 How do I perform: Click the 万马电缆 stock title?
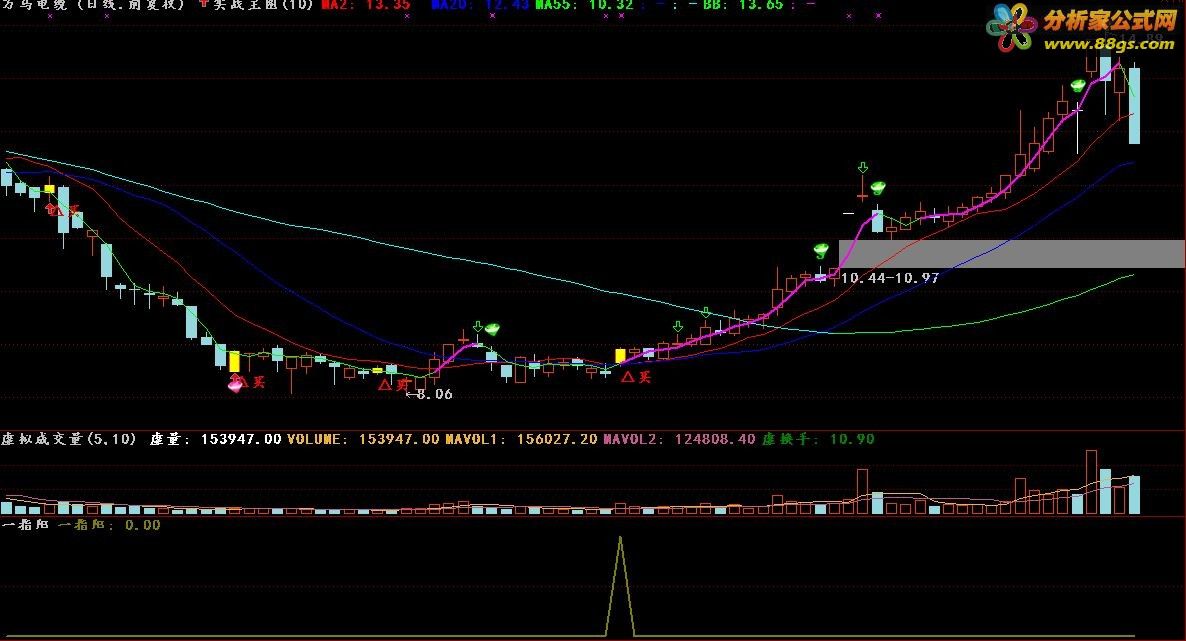click(33, 5)
